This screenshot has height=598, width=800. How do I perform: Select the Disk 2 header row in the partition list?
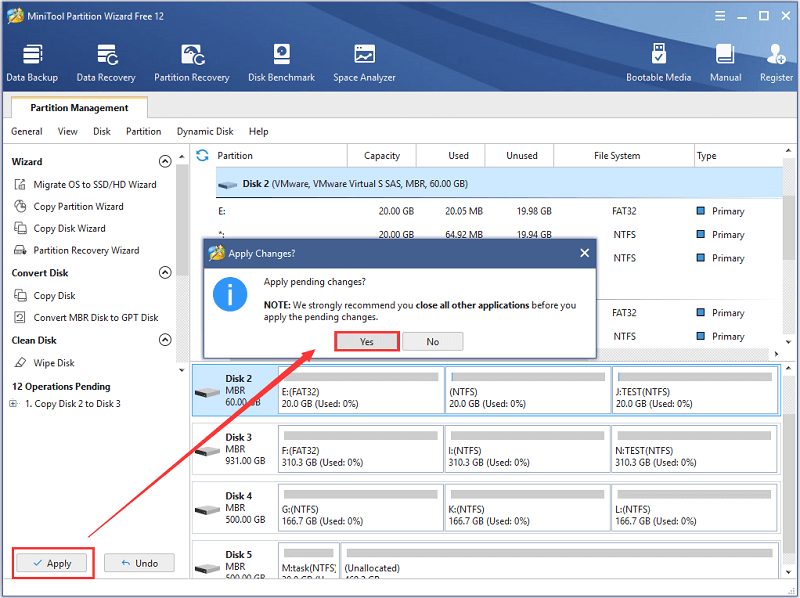point(499,184)
